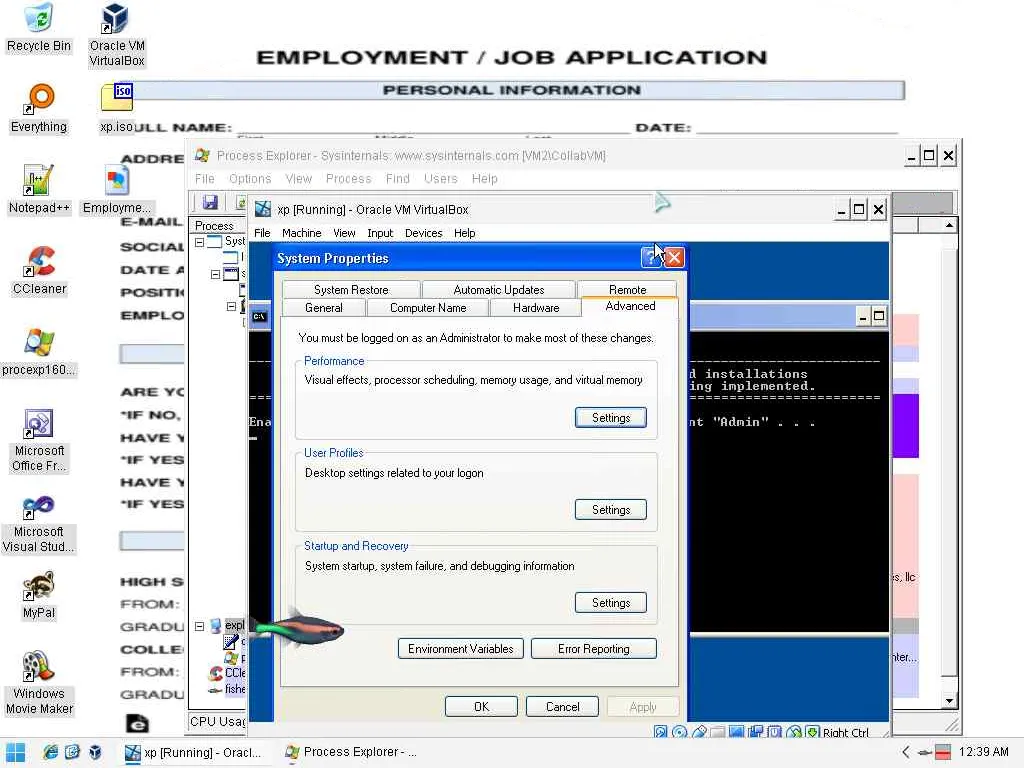The height and width of the screenshot is (768, 1024).
Task: Click Process column header in Process Explorer
Action: 217,225
